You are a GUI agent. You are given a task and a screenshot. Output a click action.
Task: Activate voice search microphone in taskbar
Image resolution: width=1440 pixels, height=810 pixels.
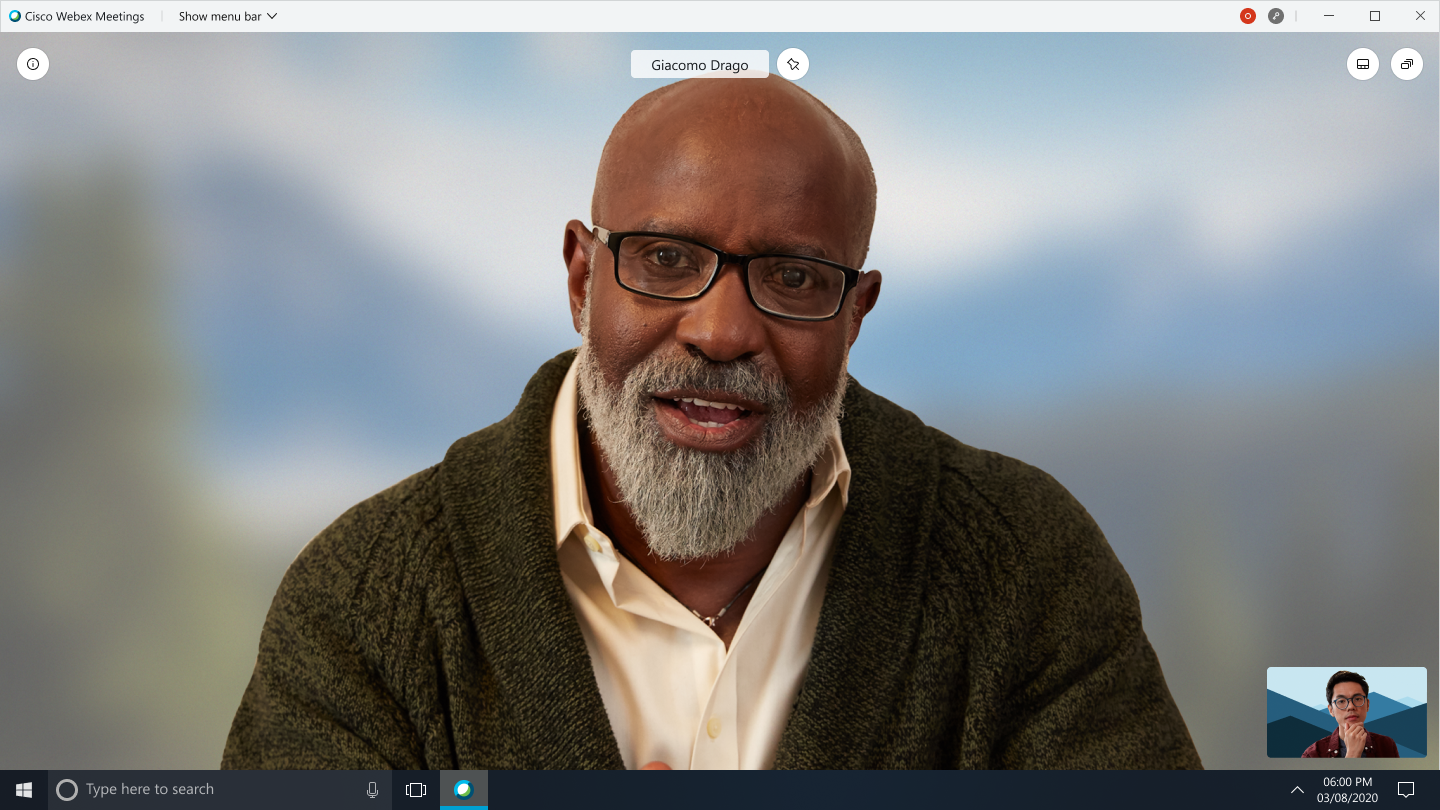(x=373, y=789)
